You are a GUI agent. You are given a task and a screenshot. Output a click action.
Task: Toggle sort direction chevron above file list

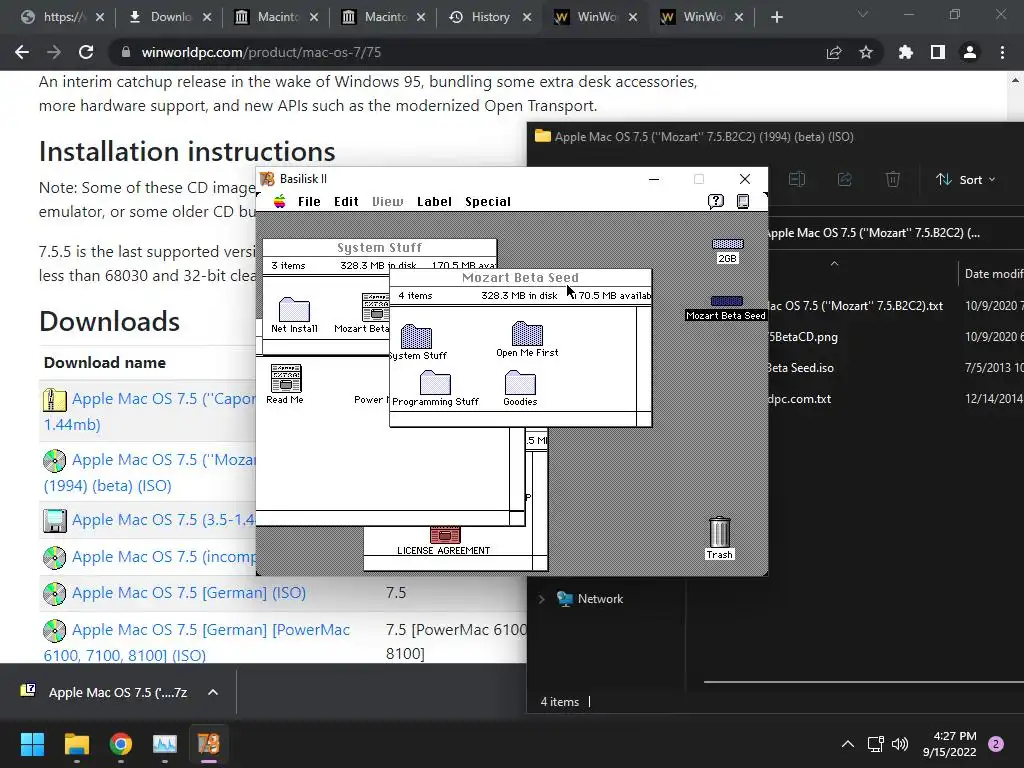(x=834, y=263)
